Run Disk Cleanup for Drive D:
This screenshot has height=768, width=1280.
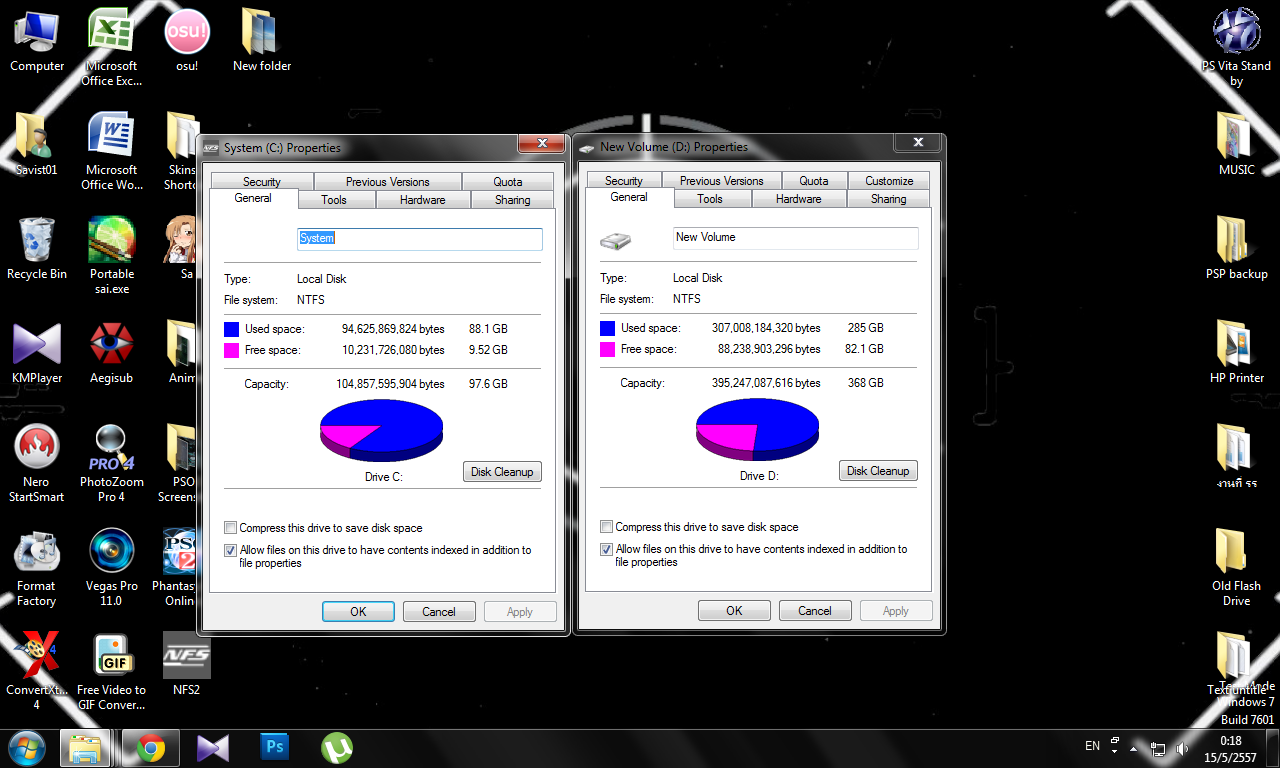(x=878, y=471)
